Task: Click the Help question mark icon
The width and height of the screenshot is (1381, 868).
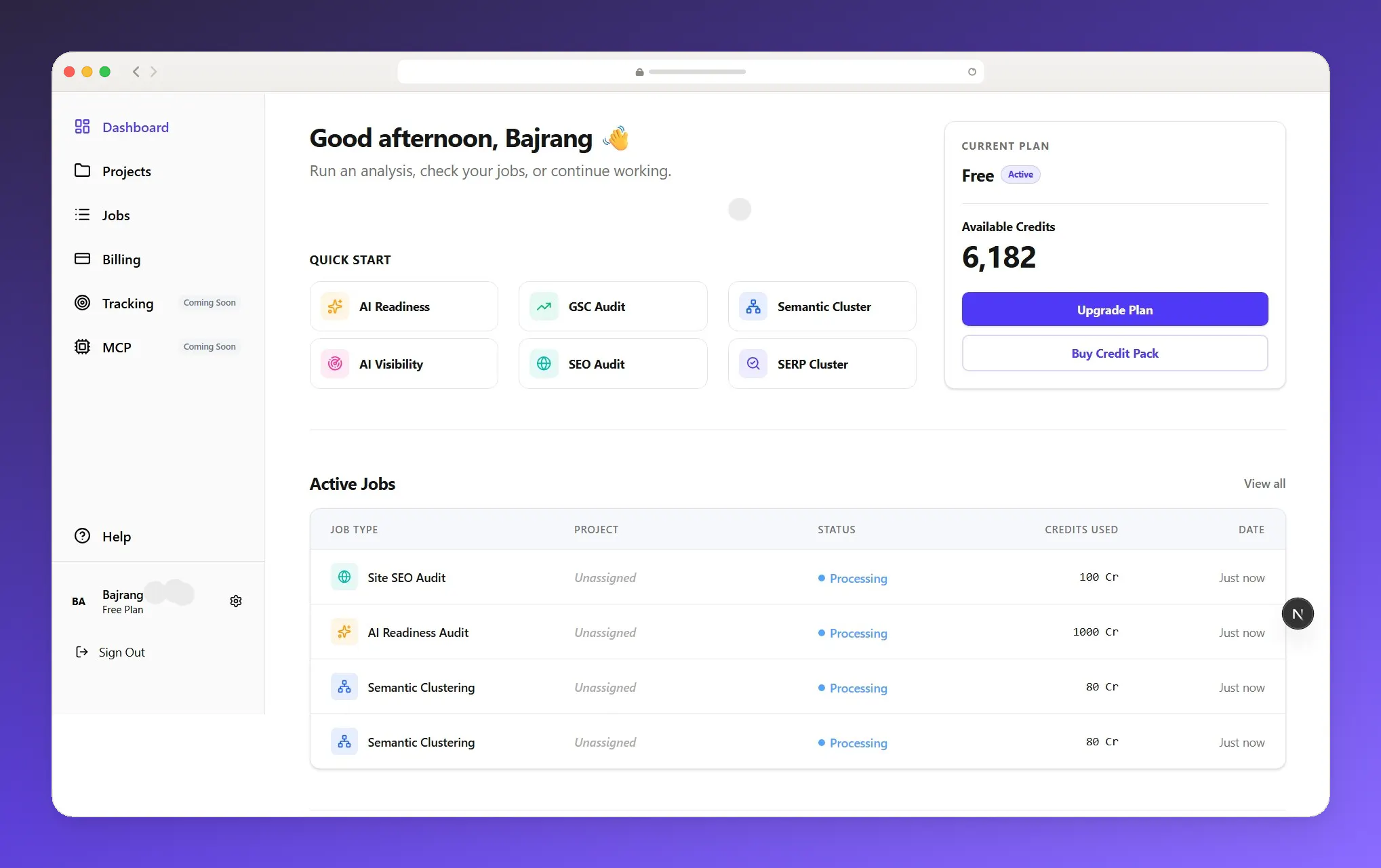Action: (x=82, y=536)
